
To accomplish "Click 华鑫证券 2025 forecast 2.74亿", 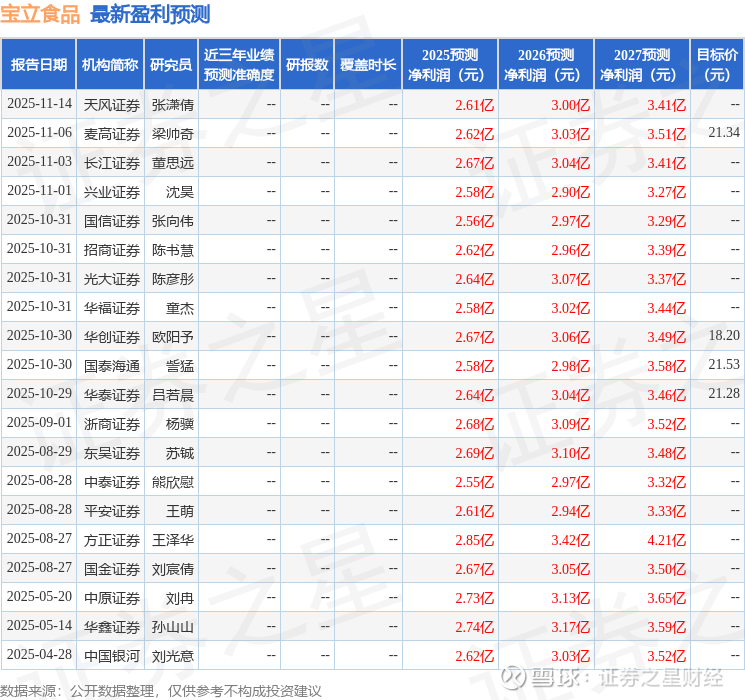I will [x=474, y=627].
